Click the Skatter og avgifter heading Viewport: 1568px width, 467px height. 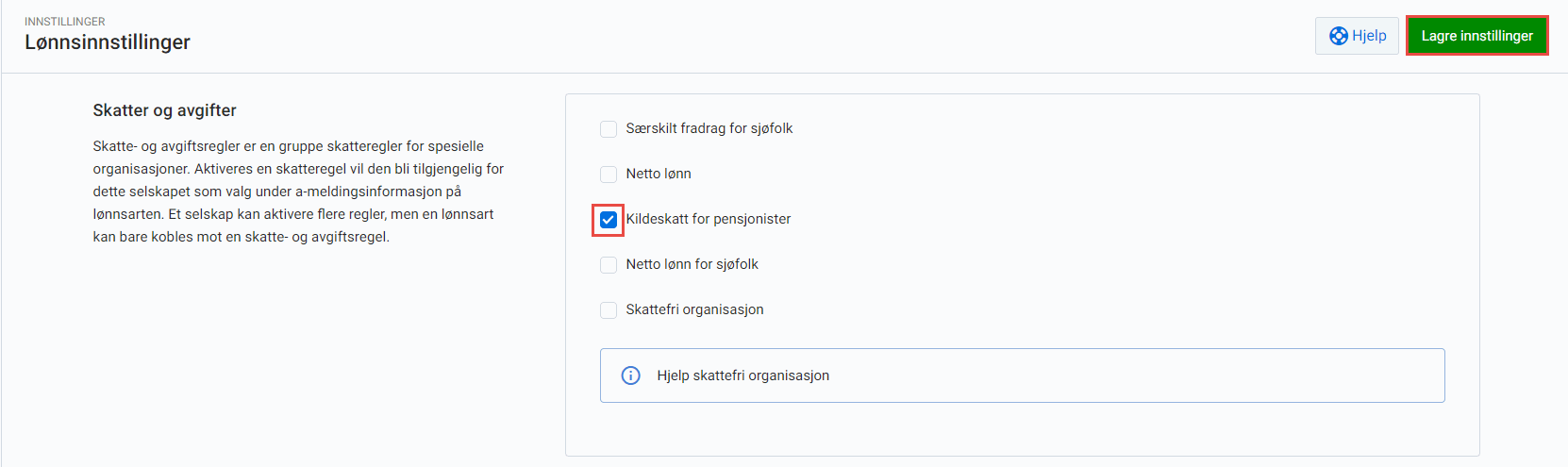[x=164, y=110]
